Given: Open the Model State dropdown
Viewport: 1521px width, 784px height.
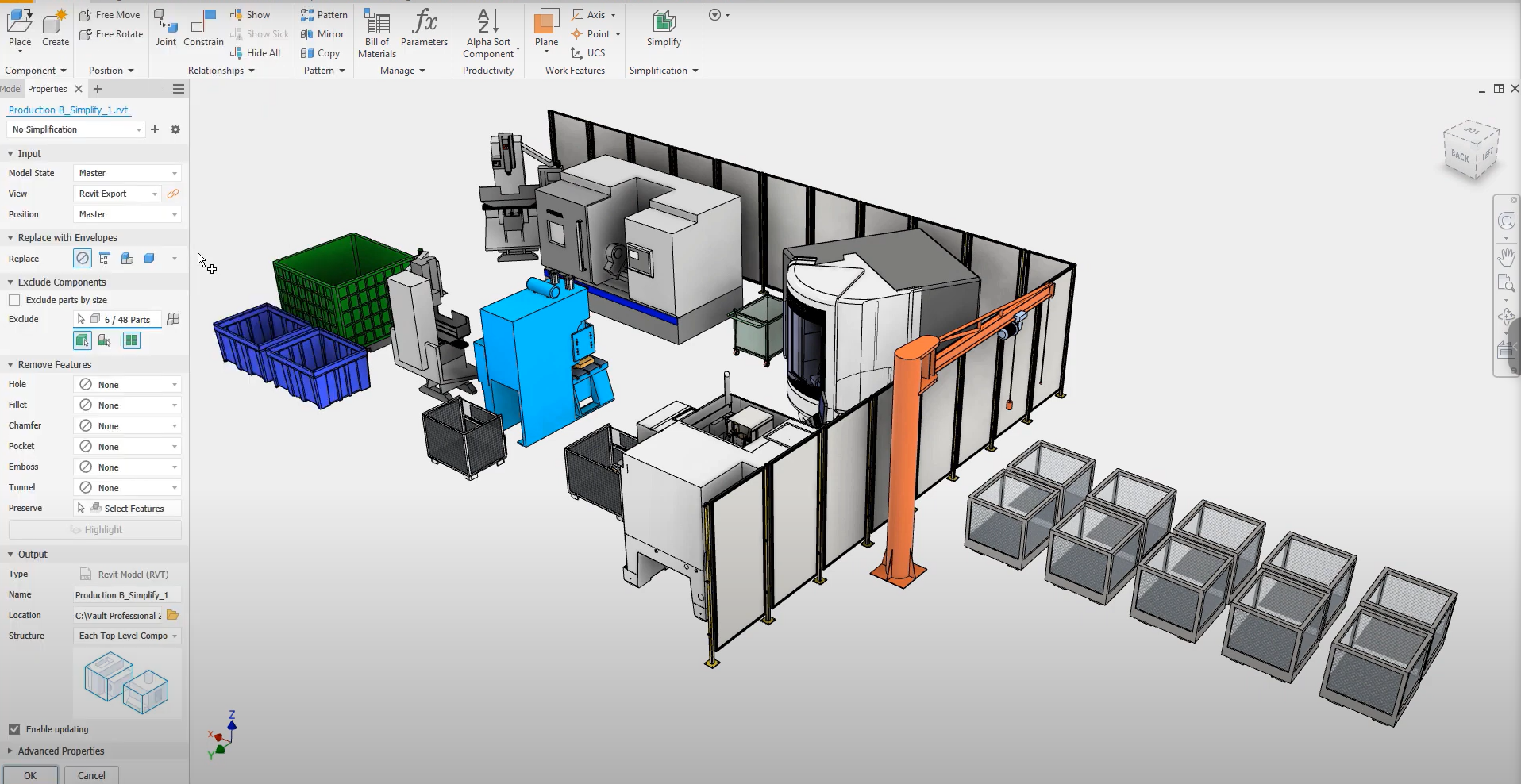Looking at the screenshot, I should (x=127, y=173).
